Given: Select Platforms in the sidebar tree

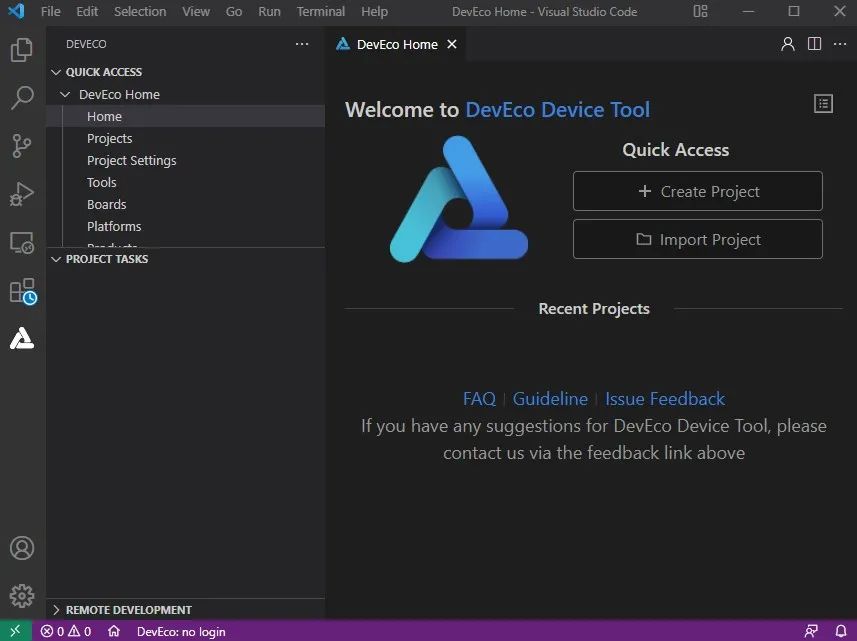Looking at the screenshot, I should coord(185,226).
